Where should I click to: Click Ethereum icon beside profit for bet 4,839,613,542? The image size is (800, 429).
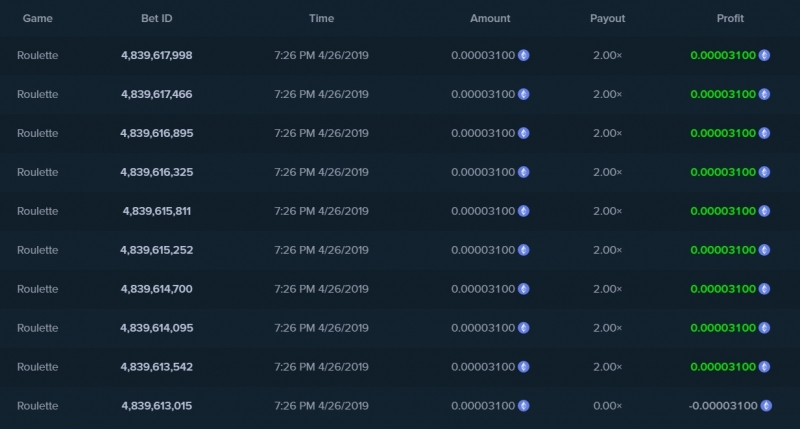pyautogui.click(x=764, y=367)
